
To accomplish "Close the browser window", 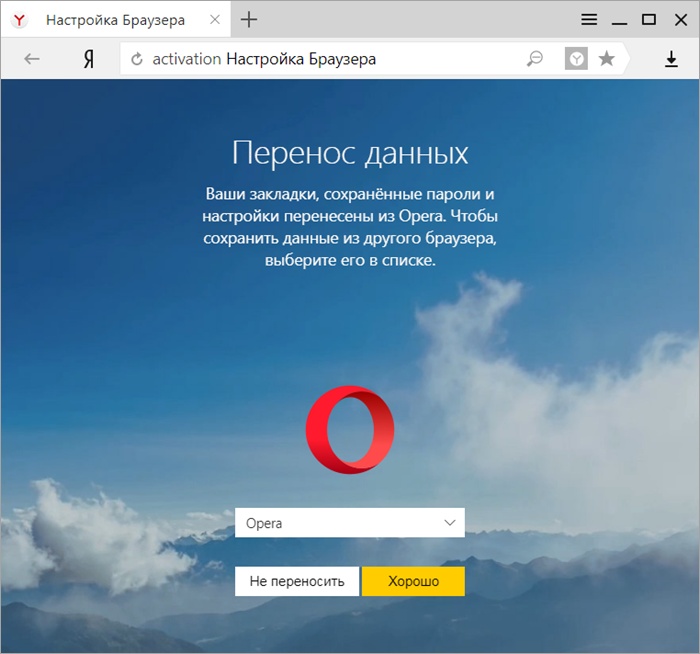I will [x=681, y=20].
